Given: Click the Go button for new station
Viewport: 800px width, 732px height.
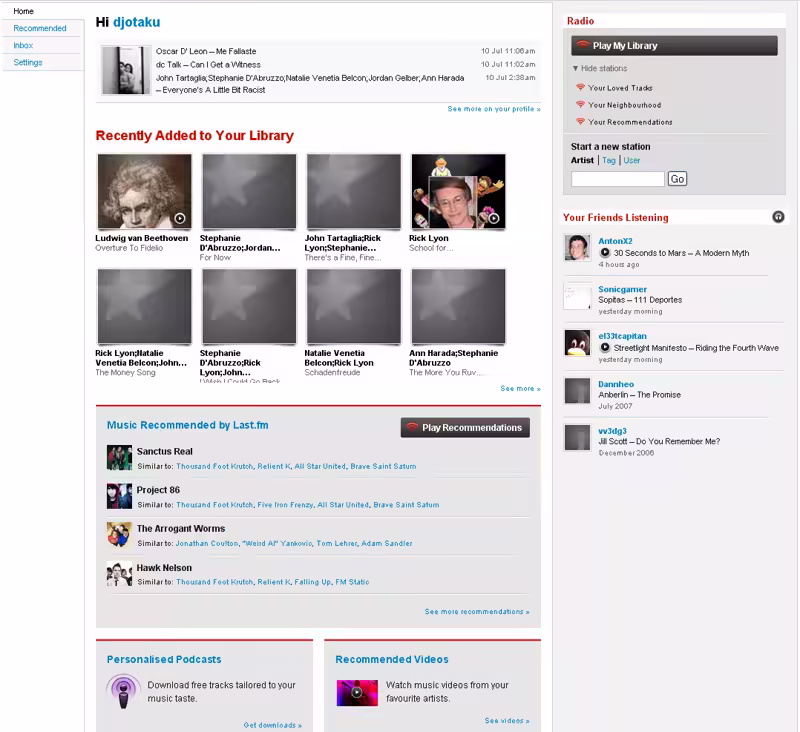Looking at the screenshot, I should click(677, 179).
